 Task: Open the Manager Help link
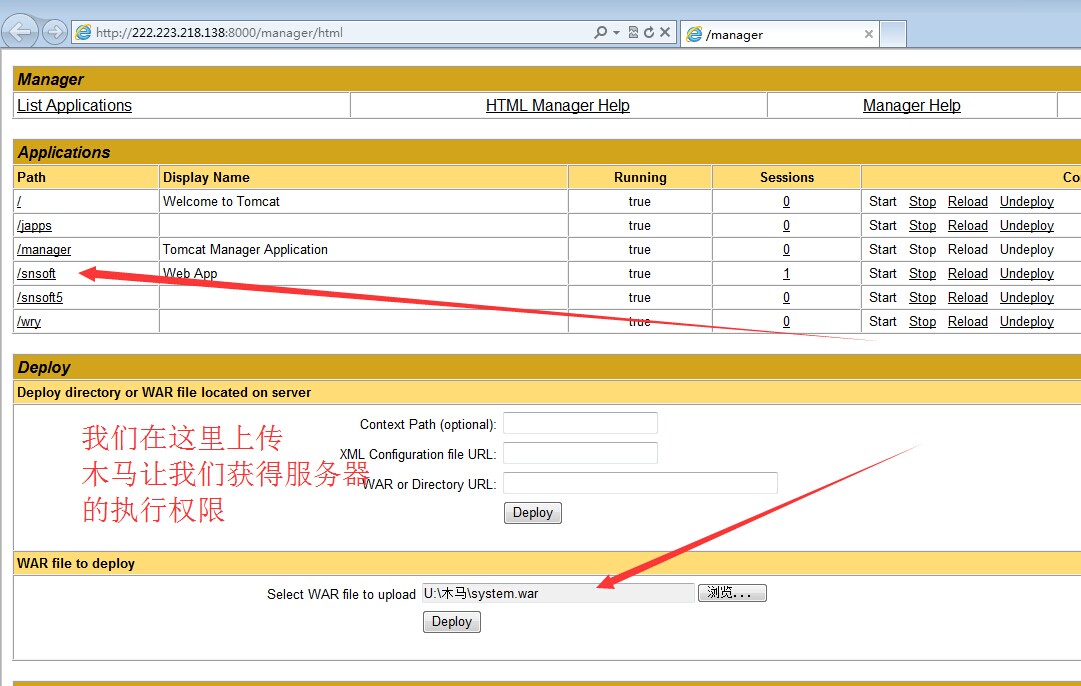[911, 105]
